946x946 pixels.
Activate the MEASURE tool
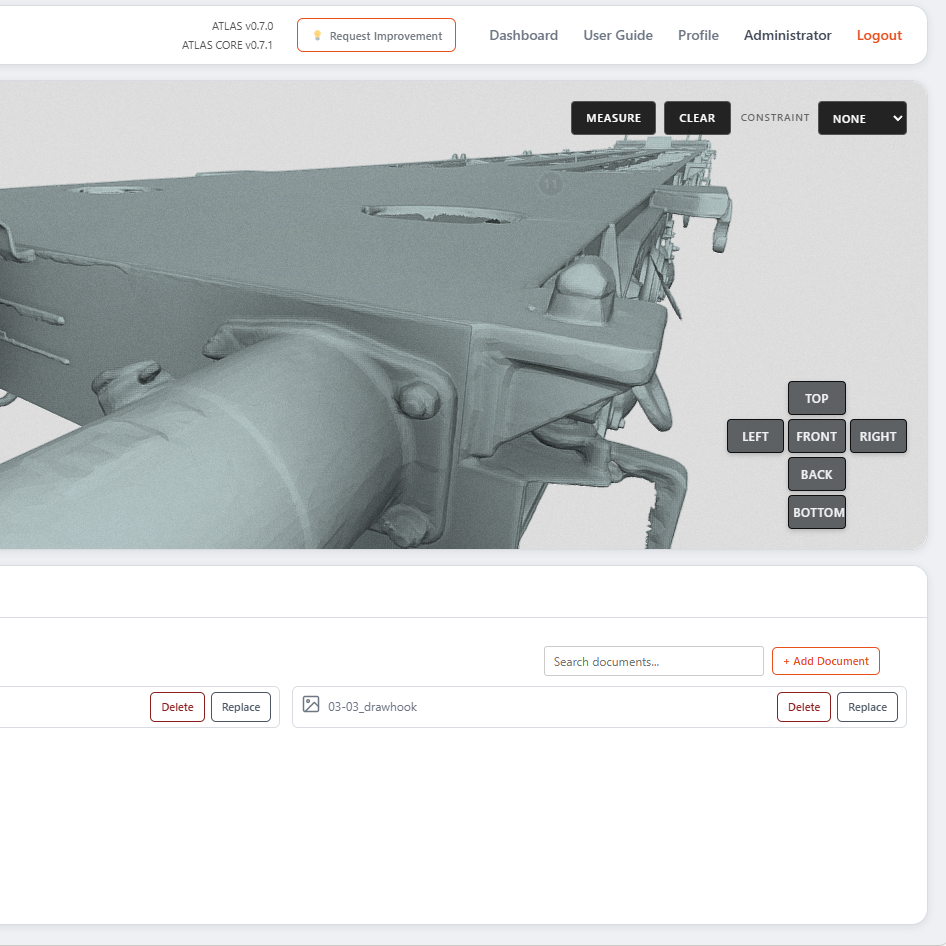pos(614,118)
